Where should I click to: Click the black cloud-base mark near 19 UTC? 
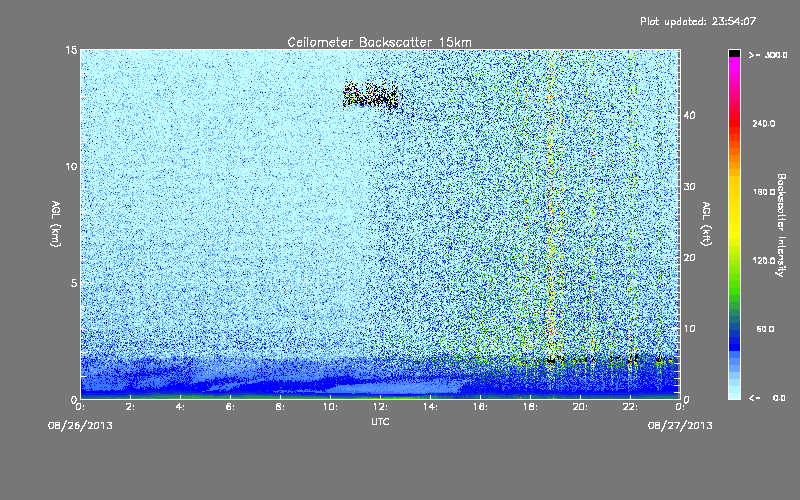[551, 360]
